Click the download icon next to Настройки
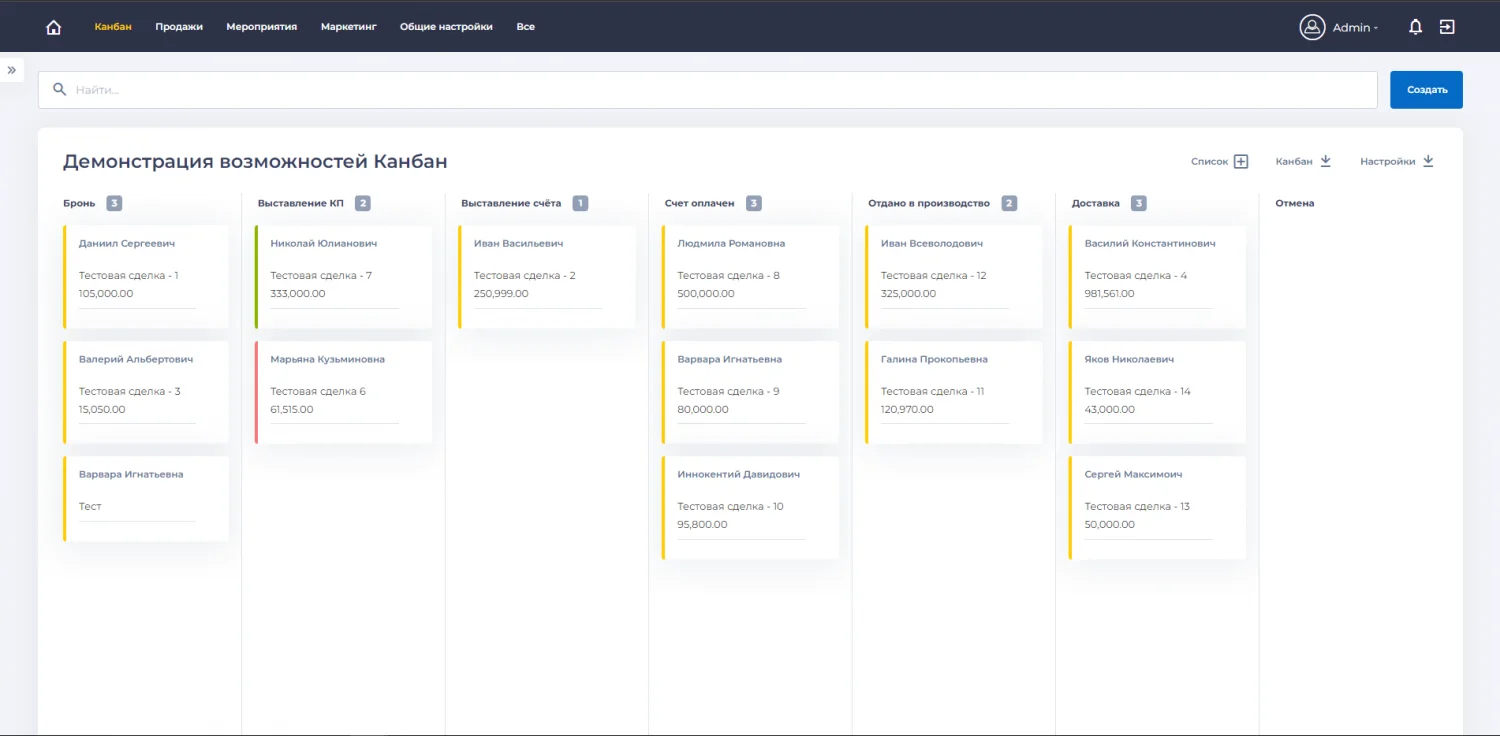The height and width of the screenshot is (736, 1500). [x=1428, y=161]
